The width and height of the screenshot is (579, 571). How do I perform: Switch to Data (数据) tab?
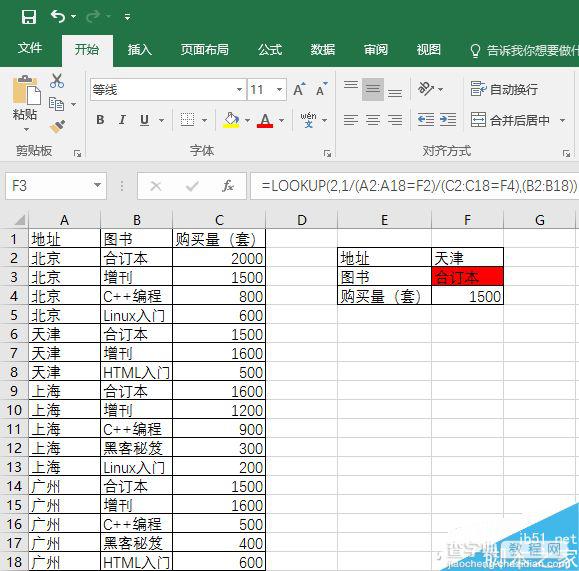click(323, 49)
